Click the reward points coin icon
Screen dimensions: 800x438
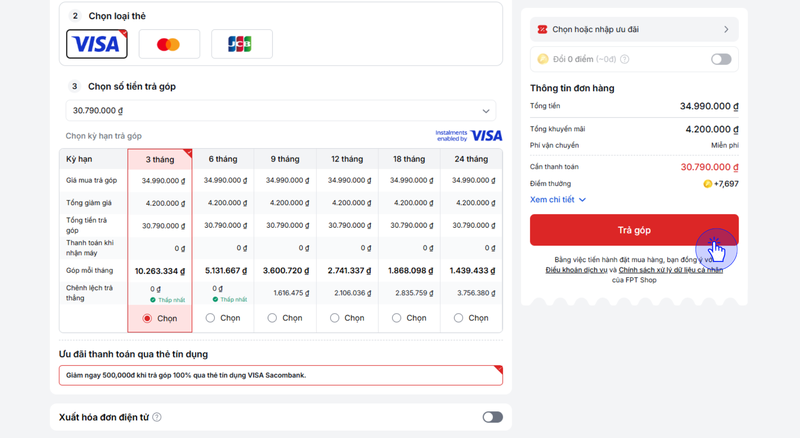707,184
